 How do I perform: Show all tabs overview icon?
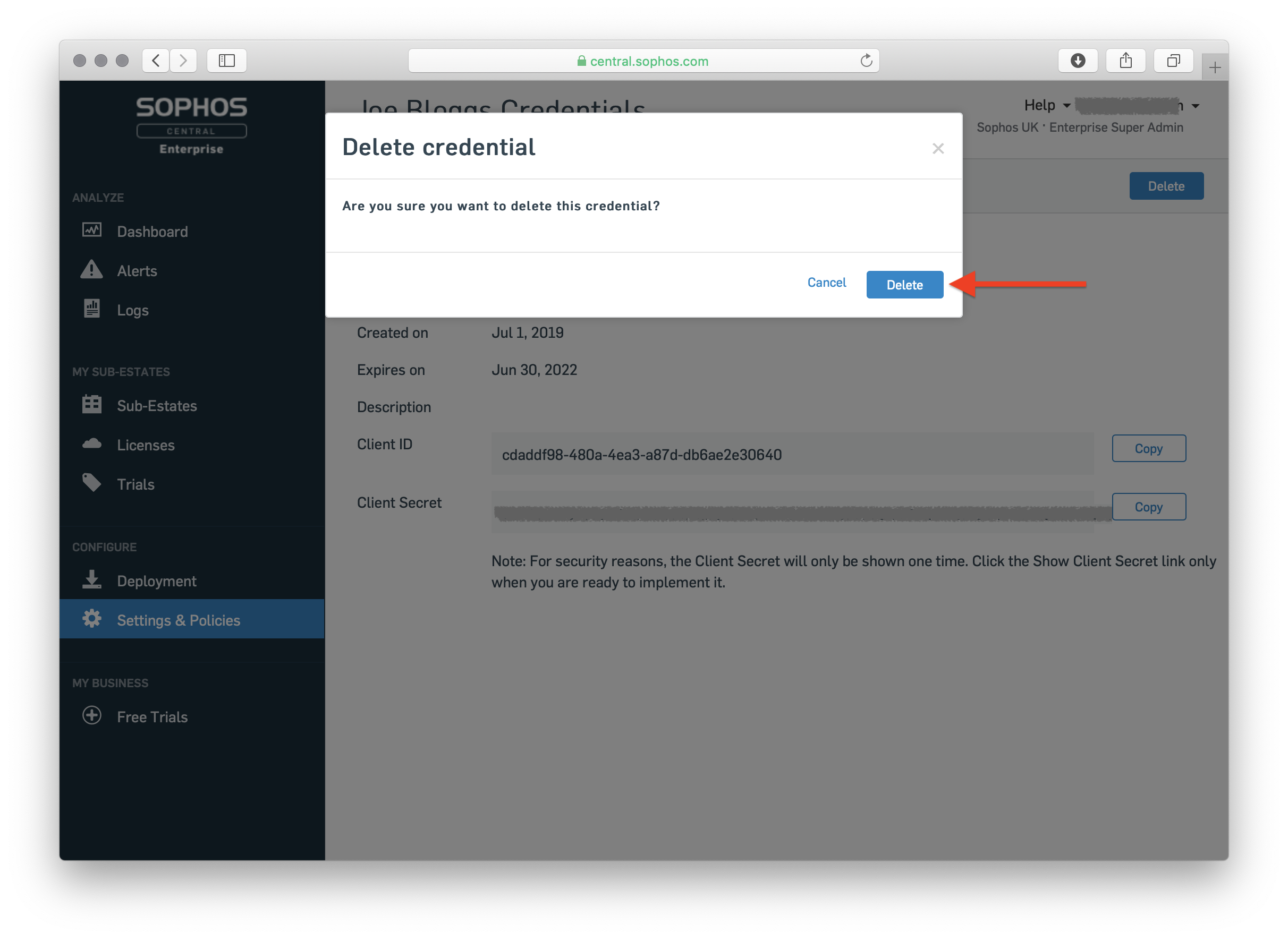pyautogui.click(x=1173, y=60)
